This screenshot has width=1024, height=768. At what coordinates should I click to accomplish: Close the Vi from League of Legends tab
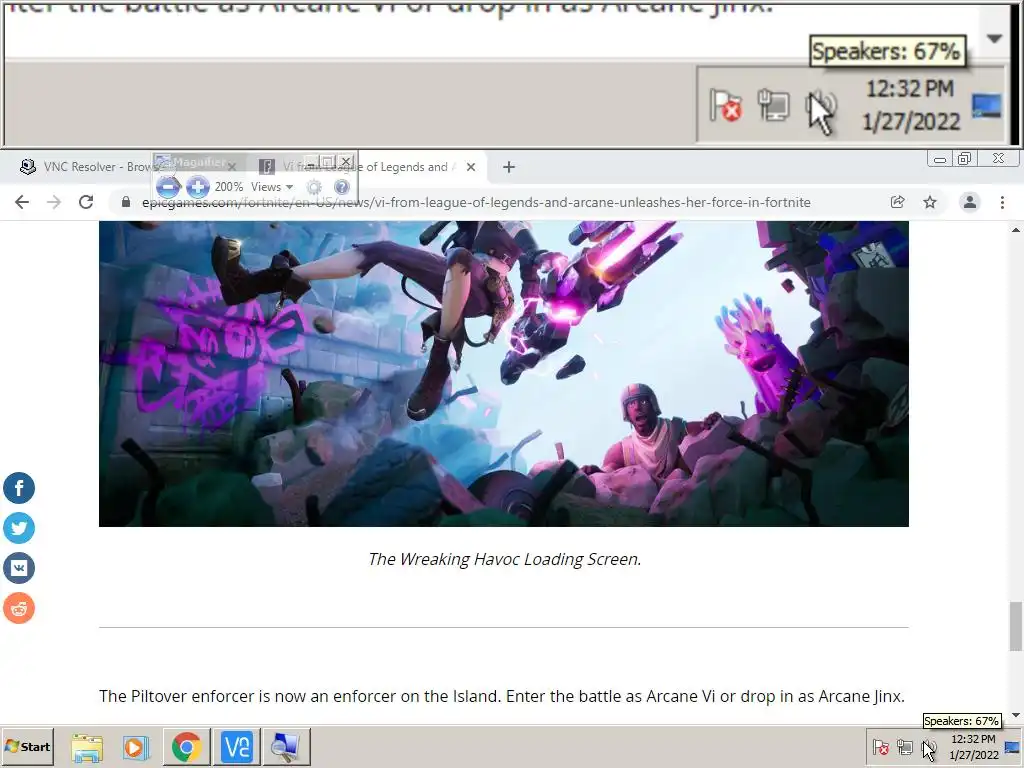[x=471, y=167]
